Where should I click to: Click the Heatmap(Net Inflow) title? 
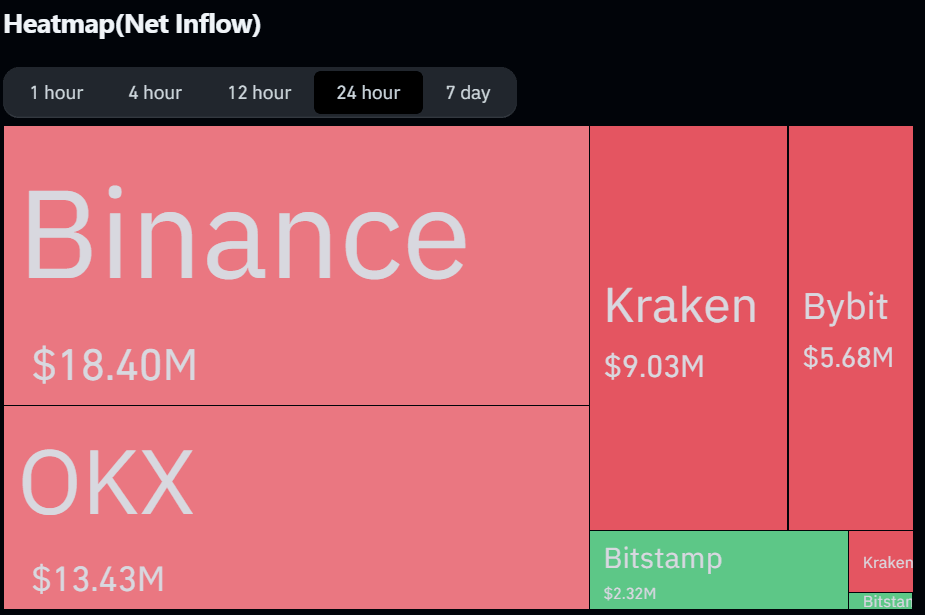click(130, 24)
